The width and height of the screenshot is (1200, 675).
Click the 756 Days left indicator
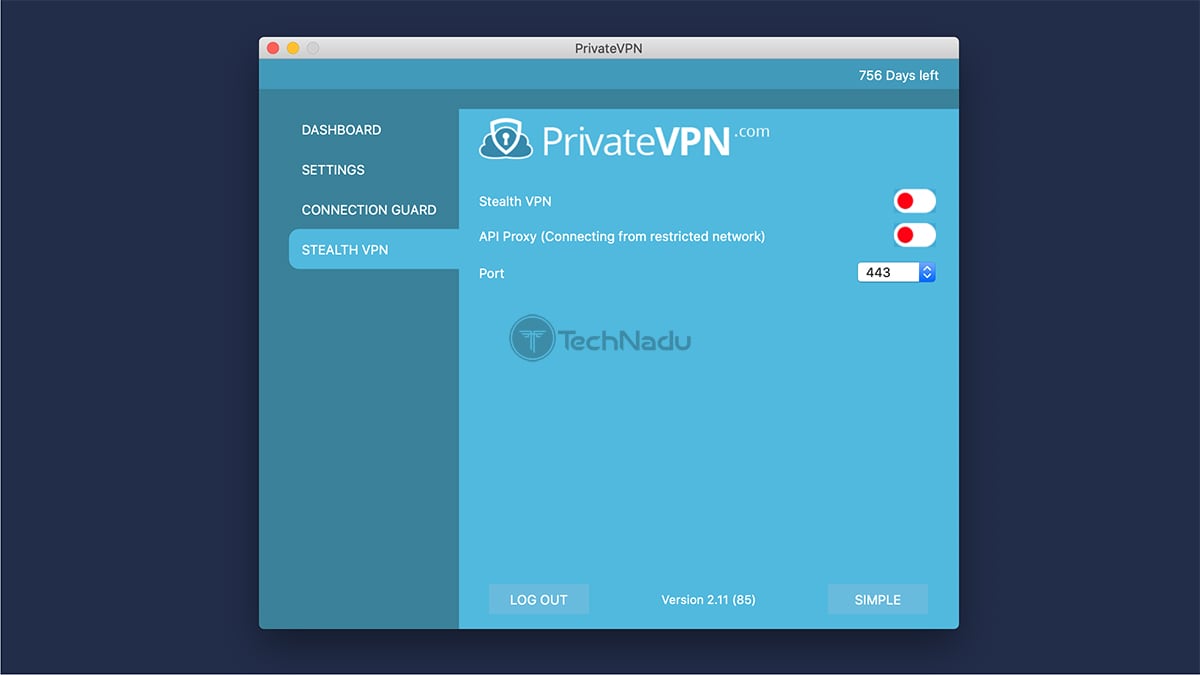pos(899,74)
